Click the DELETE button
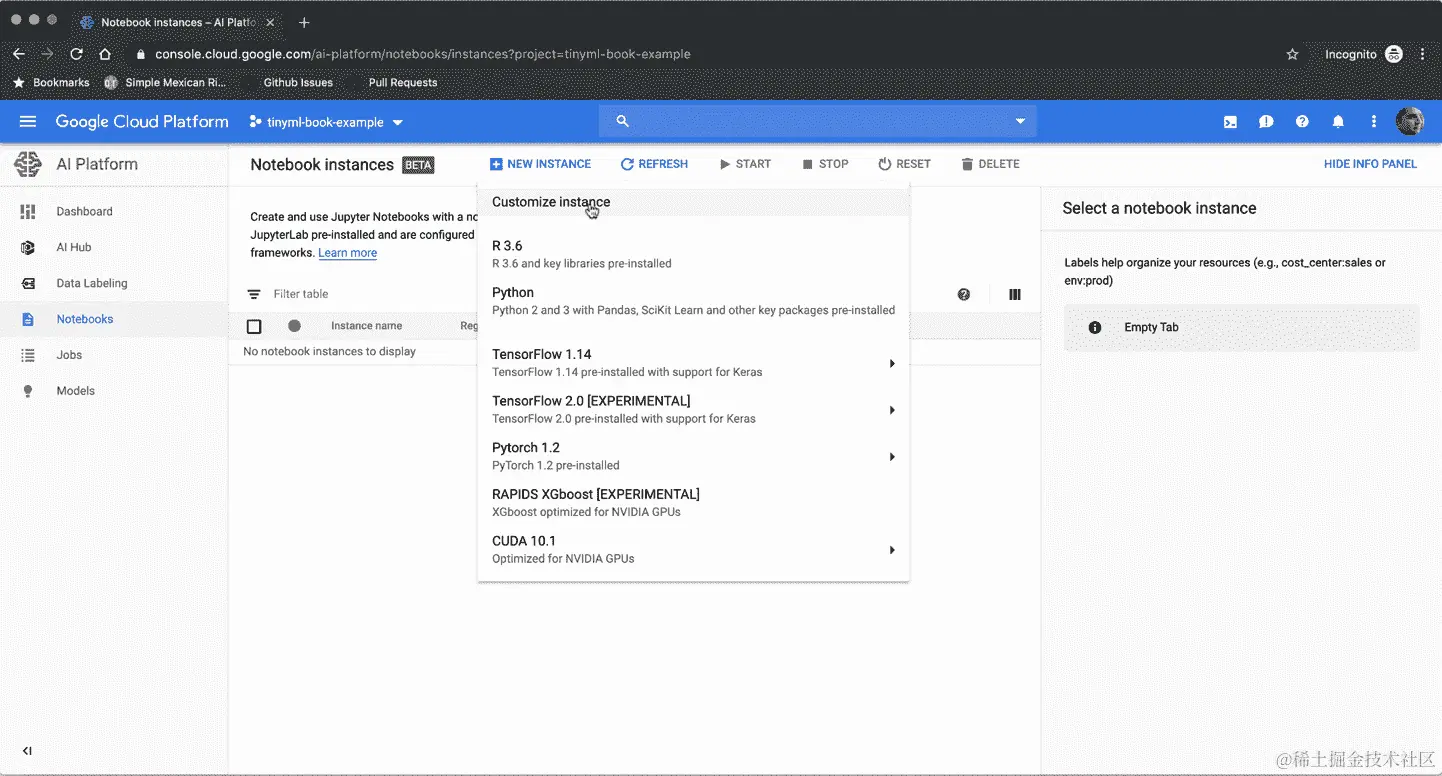 990,164
